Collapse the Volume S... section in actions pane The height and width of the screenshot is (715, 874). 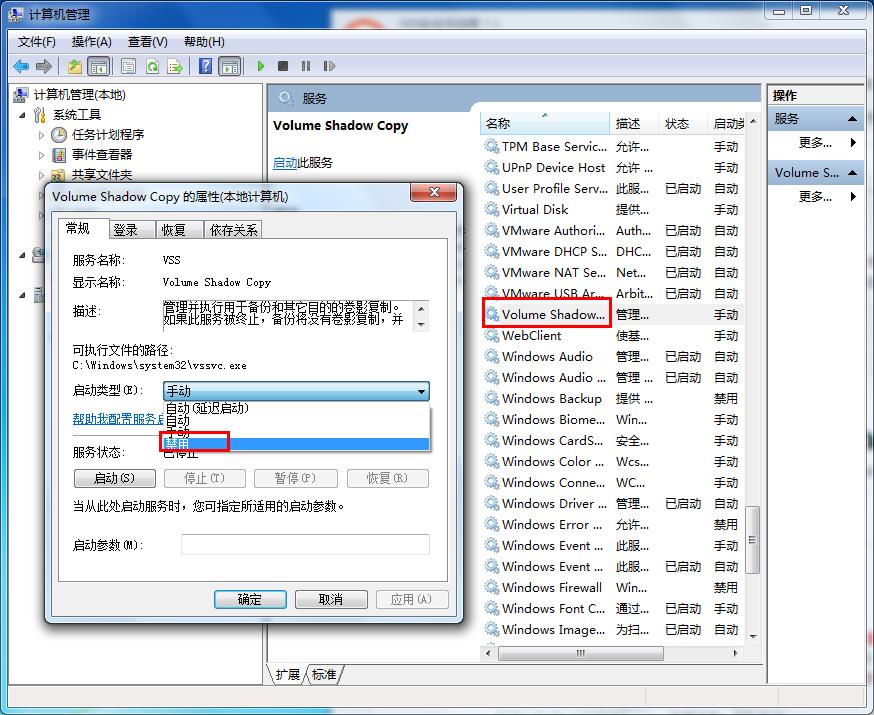point(852,173)
